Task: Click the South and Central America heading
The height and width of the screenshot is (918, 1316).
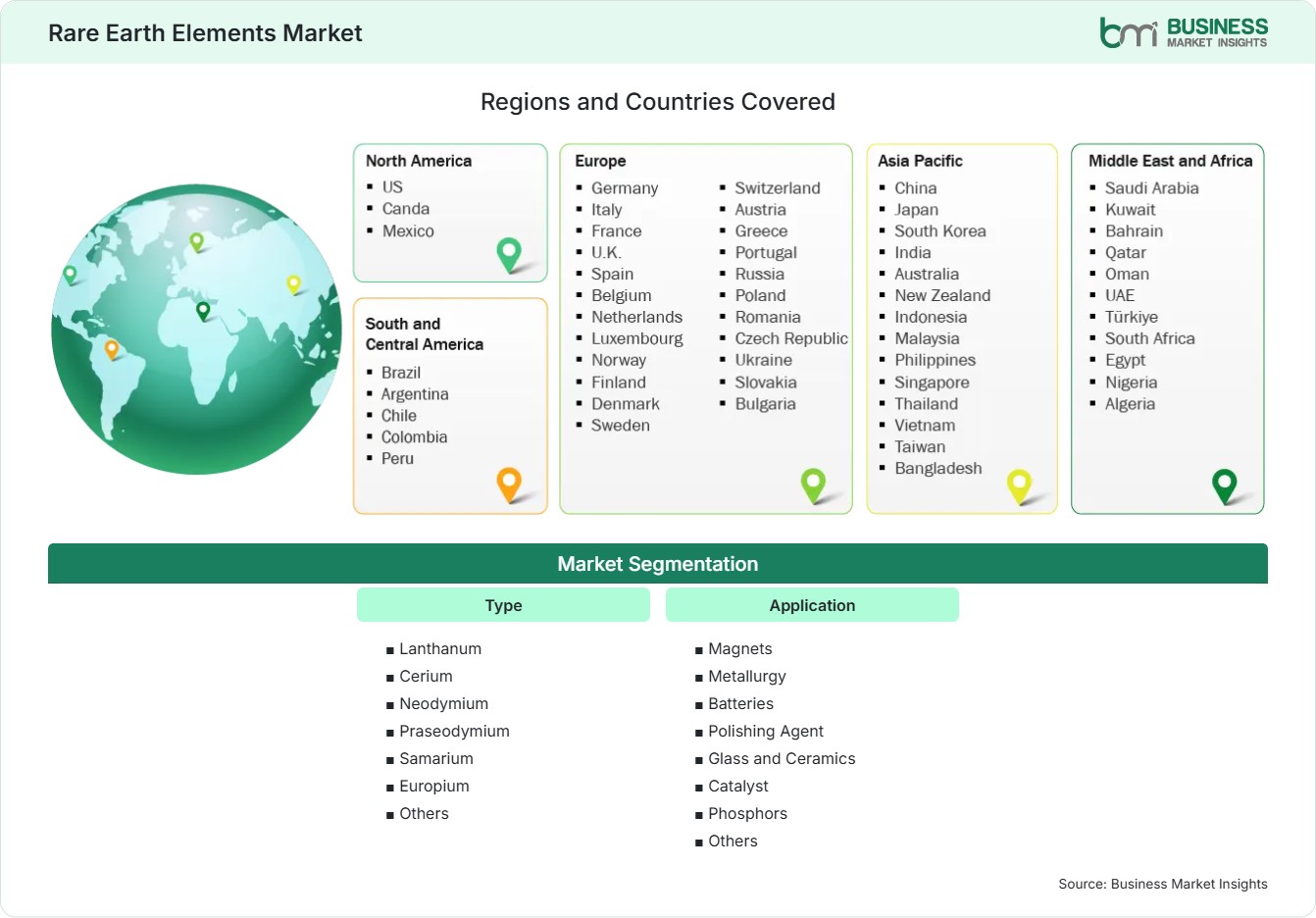Action: [425, 333]
